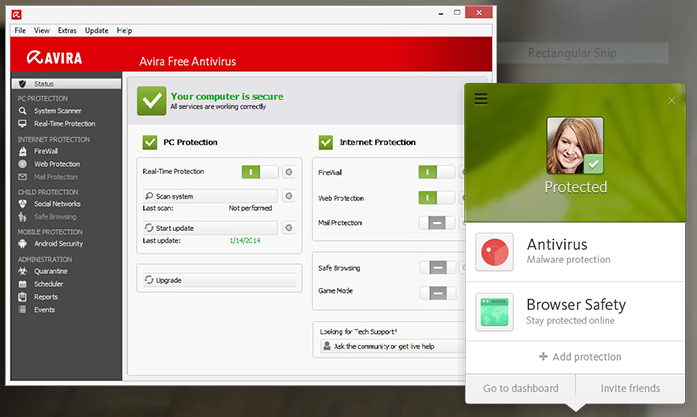Click the FireWall sidebar icon

pos(23,151)
